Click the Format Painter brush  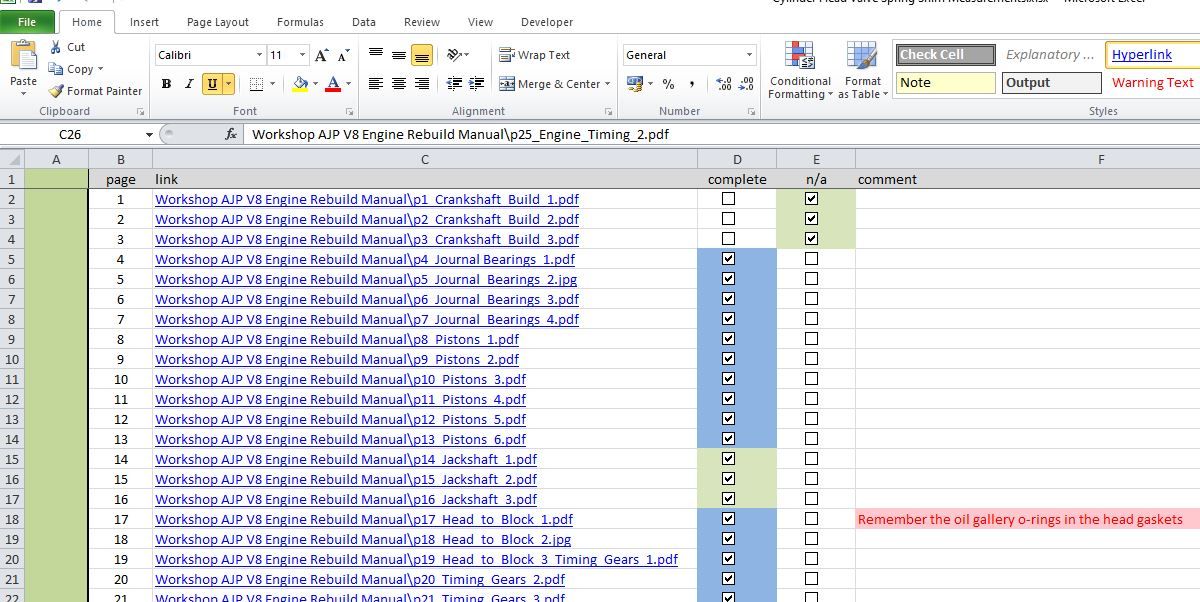click(56, 91)
